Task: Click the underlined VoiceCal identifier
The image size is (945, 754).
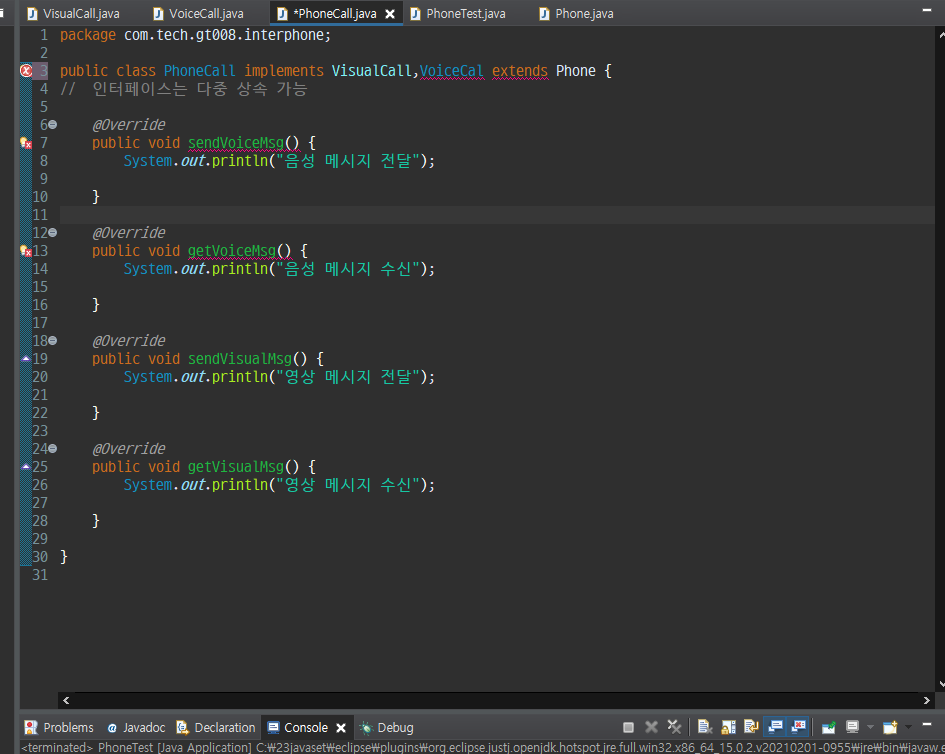Action: click(451, 71)
